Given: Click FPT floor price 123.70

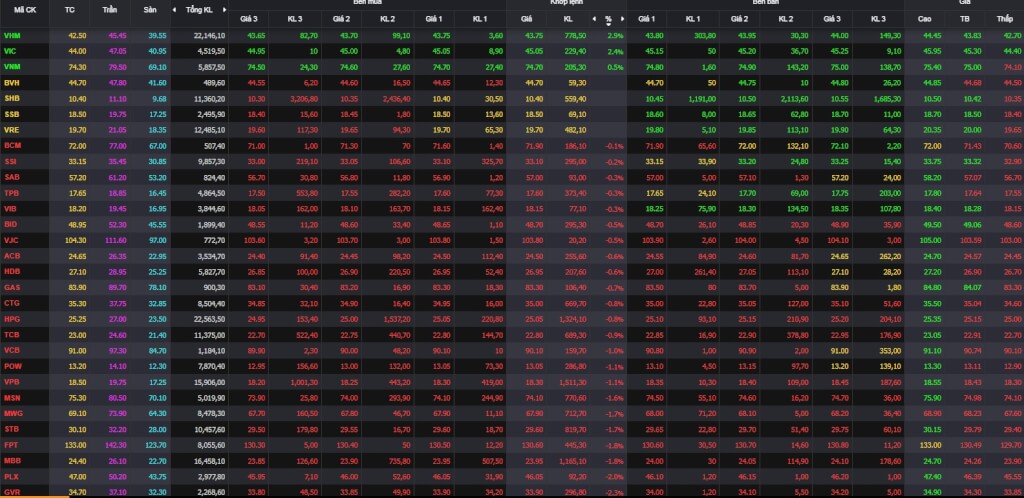Looking at the screenshot, I should click(x=155, y=444).
